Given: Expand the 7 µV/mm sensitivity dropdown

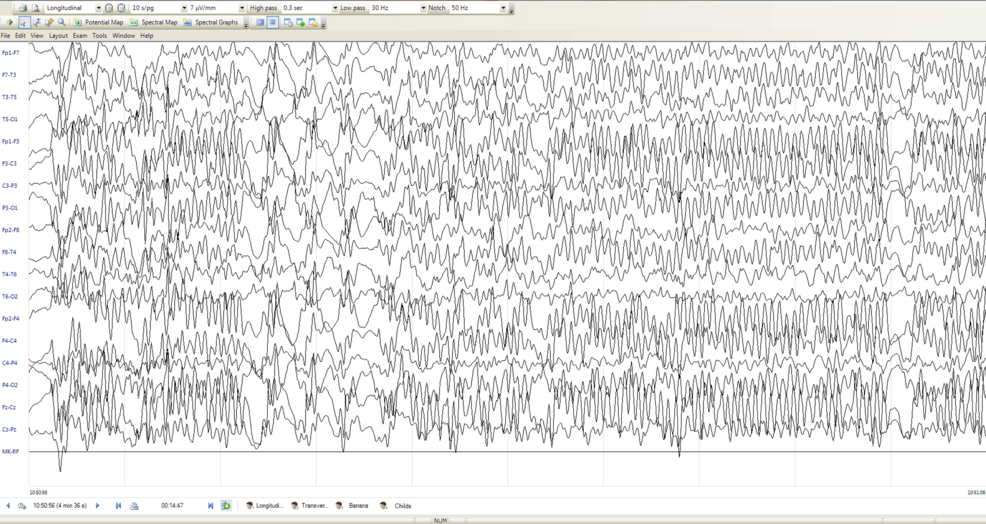Looking at the screenshot, I should click(x=242, y=8).
